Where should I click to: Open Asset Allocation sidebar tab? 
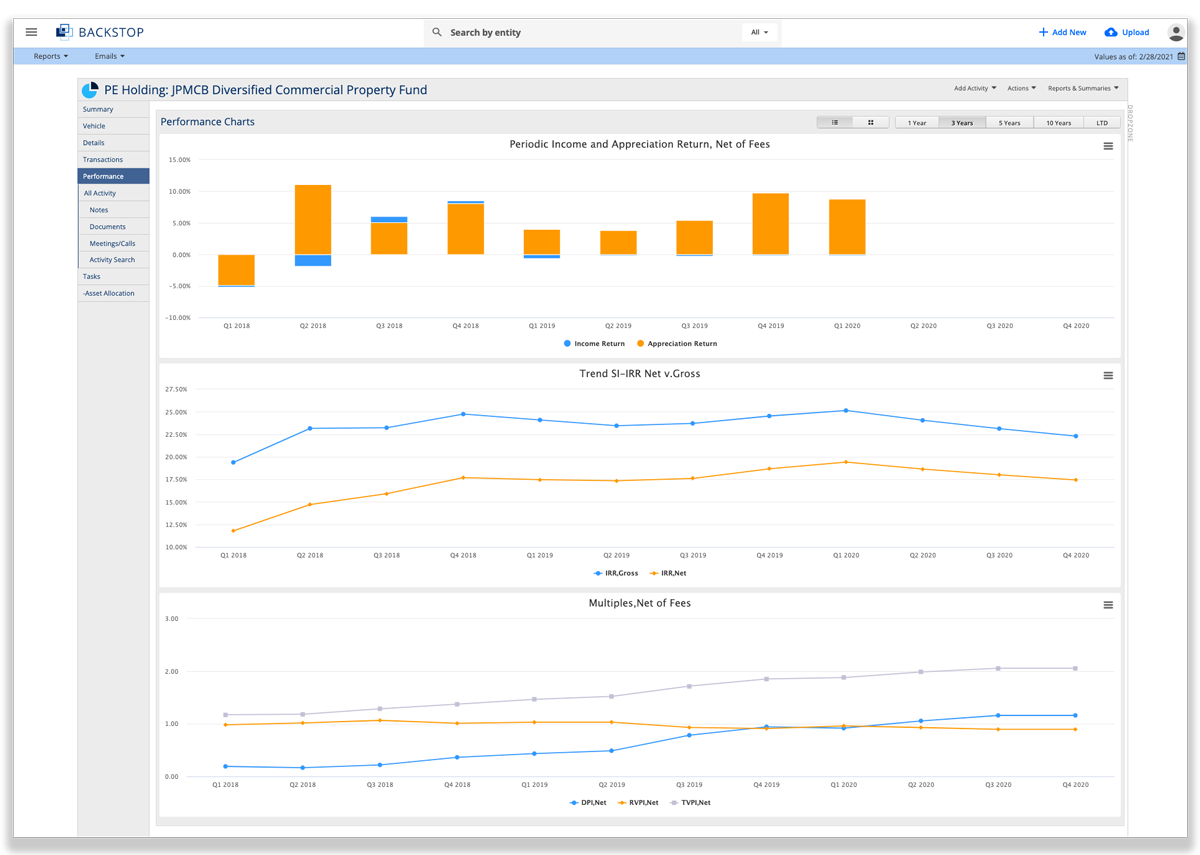pos(113,293)
